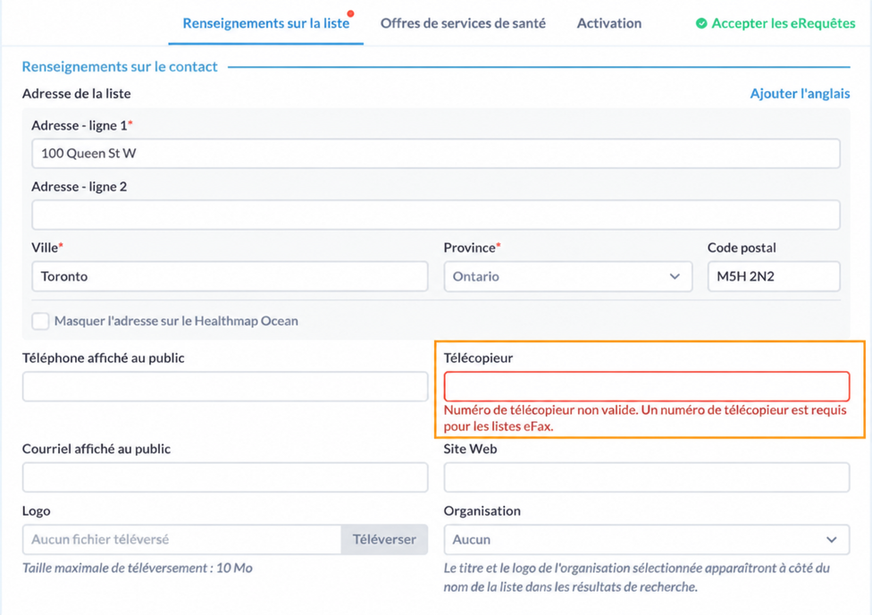Open the Province Ontario dropdown
This screenshot has width=872, height=615.
point(568,276)
